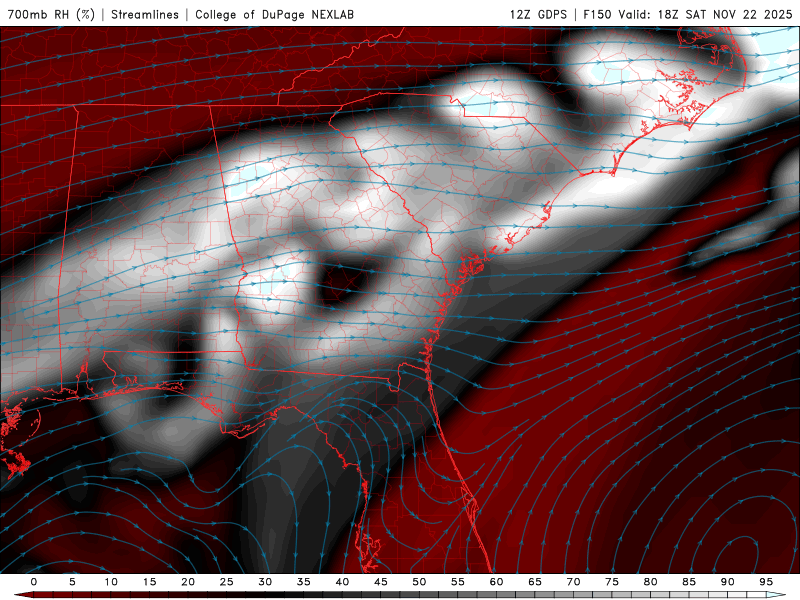
Task: Click the "15" value on the color scale
Action: [149, 582]
